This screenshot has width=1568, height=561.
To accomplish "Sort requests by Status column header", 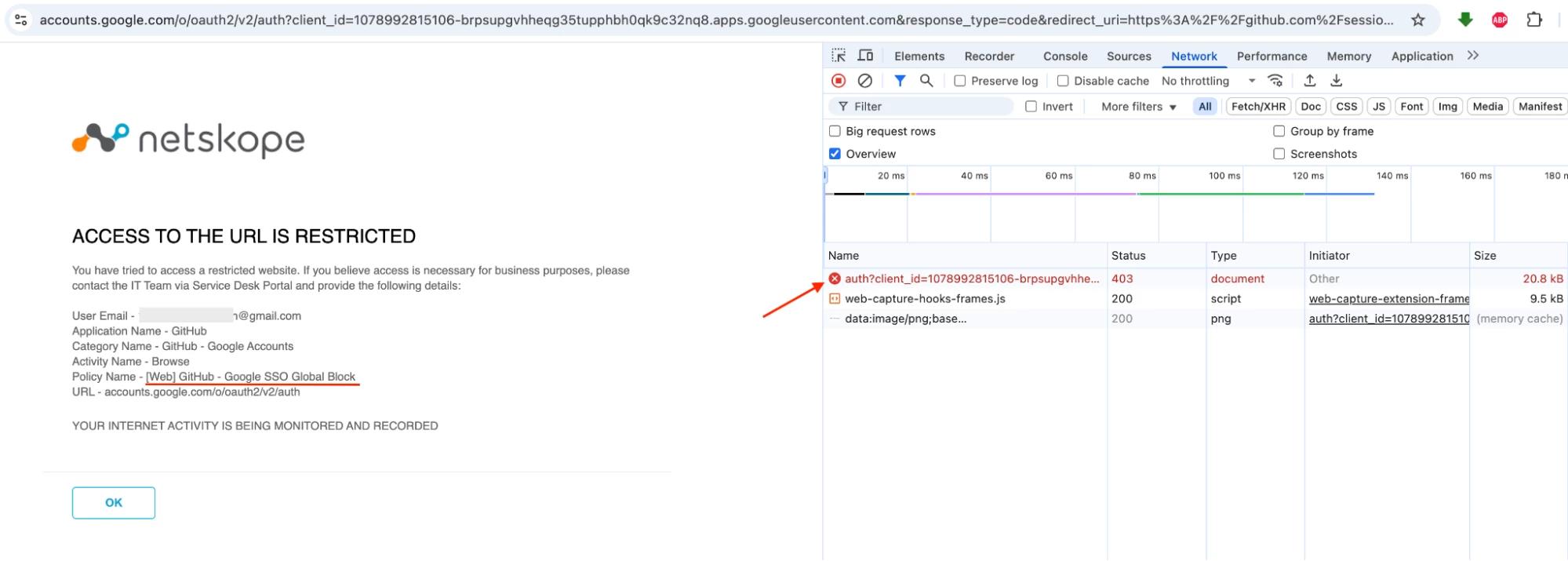I will click(1156, 256).
